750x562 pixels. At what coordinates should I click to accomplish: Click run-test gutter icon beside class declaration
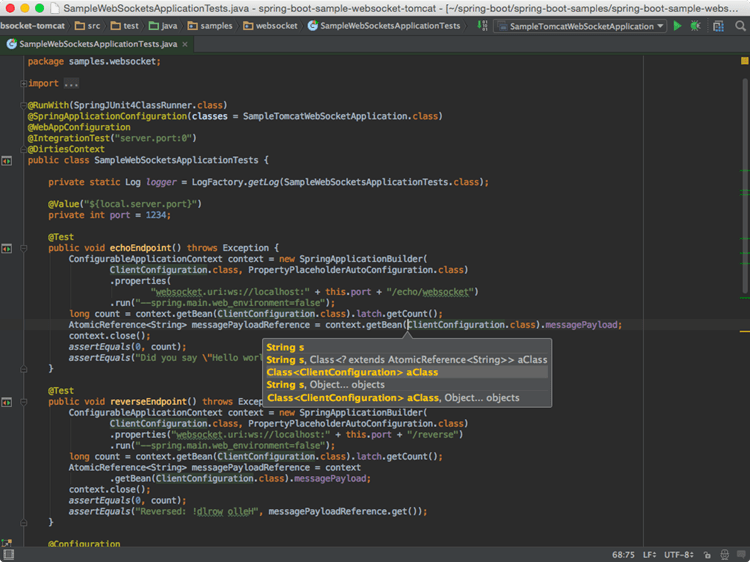(6, 161)
